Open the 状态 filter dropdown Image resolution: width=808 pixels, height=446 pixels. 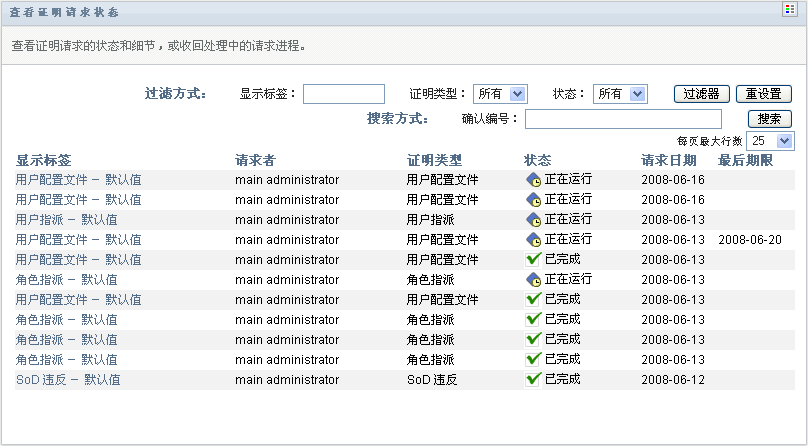(x=620, y=94)
